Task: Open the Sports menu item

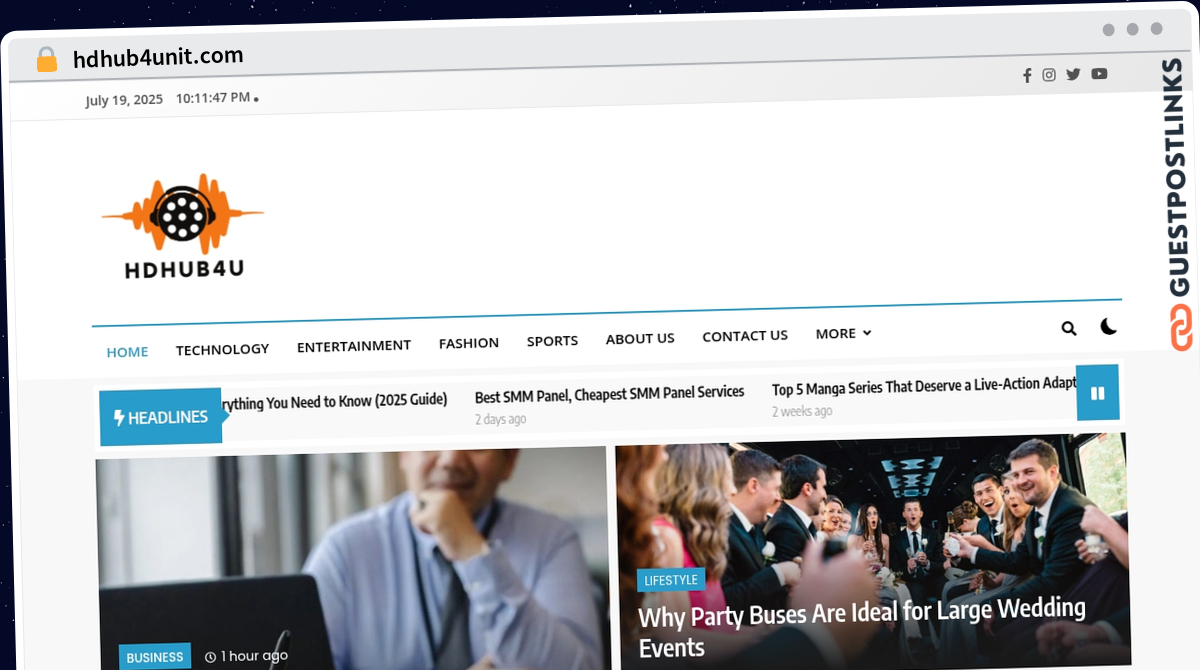Action: 552,341
